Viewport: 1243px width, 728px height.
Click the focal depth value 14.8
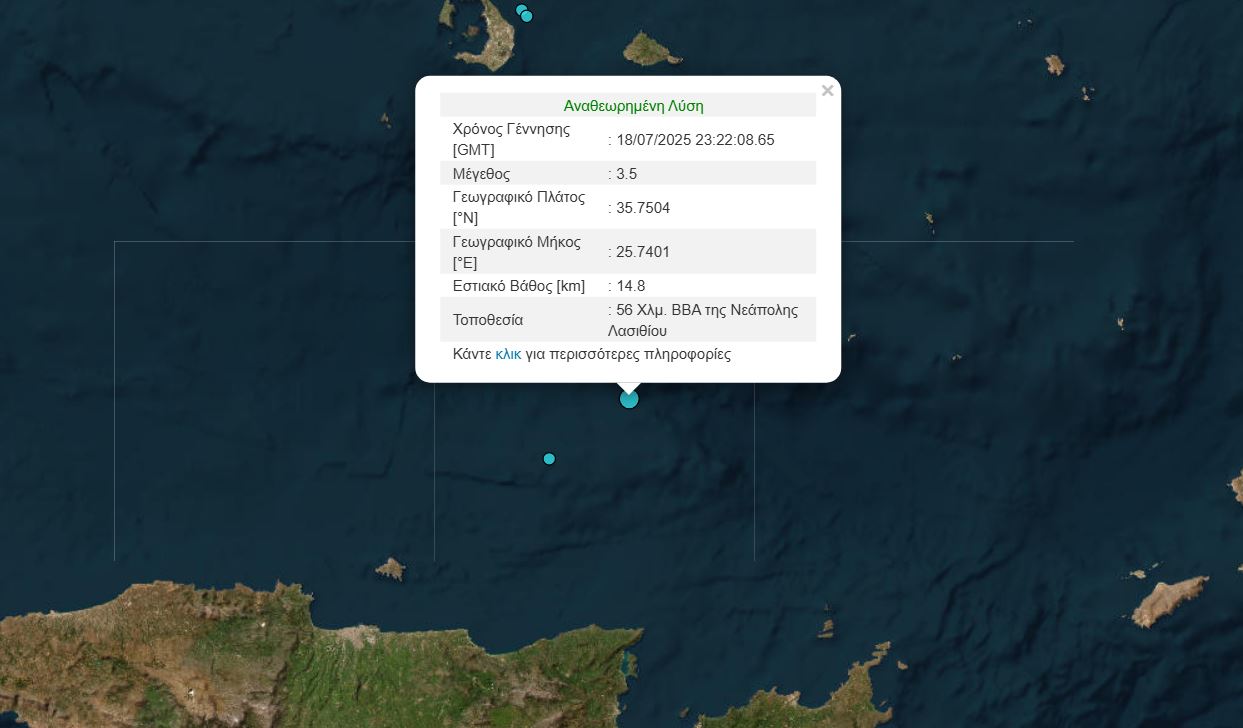[631, 286]
